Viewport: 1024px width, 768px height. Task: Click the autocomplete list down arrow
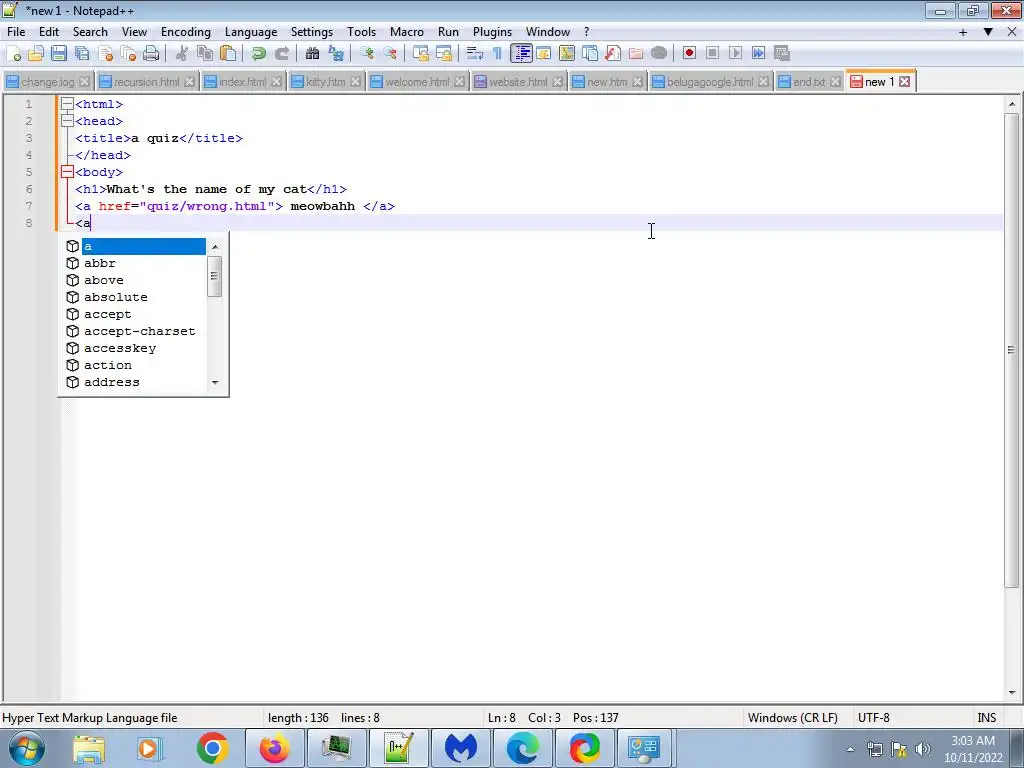(x=215, y=383)
